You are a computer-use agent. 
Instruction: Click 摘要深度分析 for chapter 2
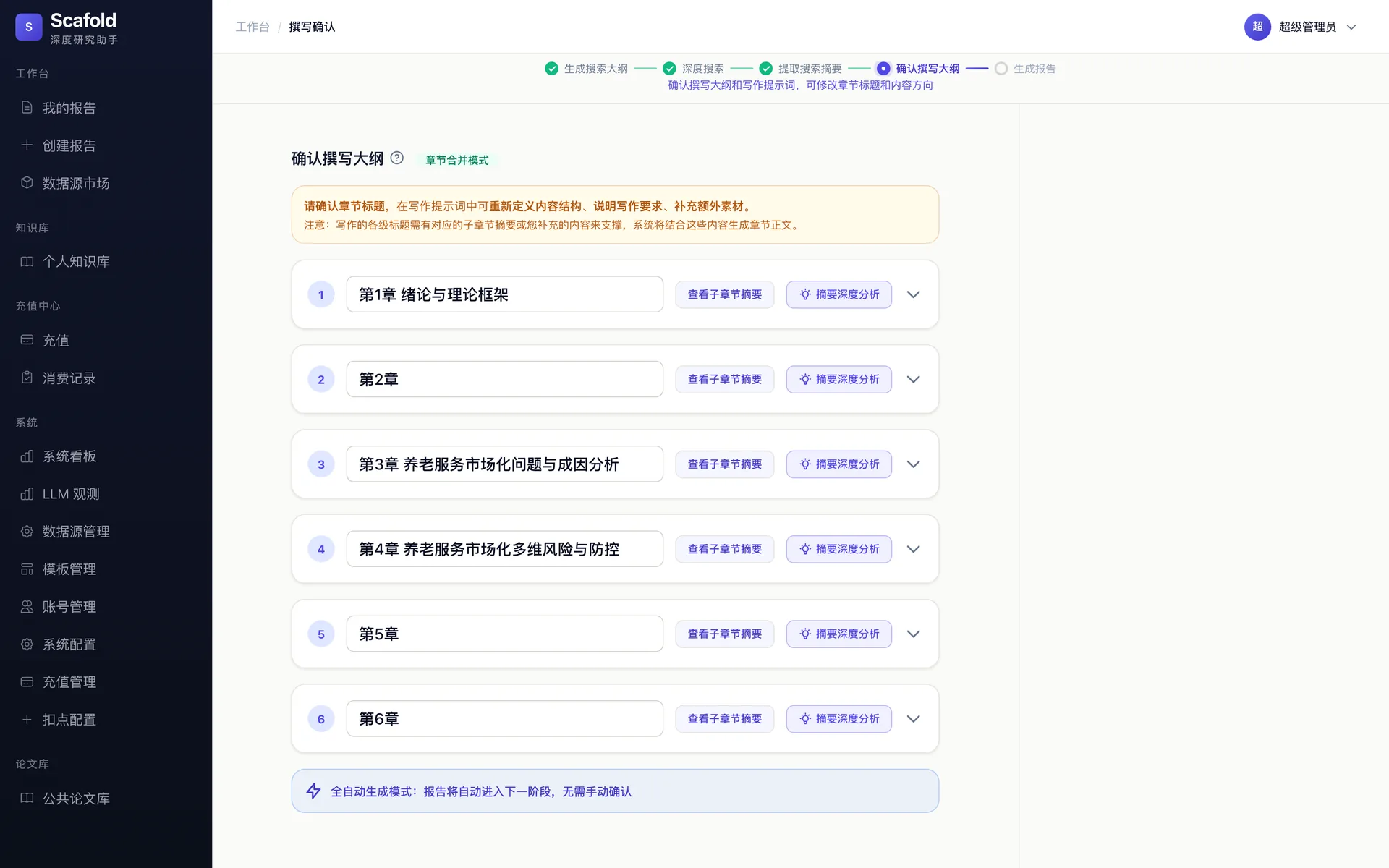tap(839, 379)
